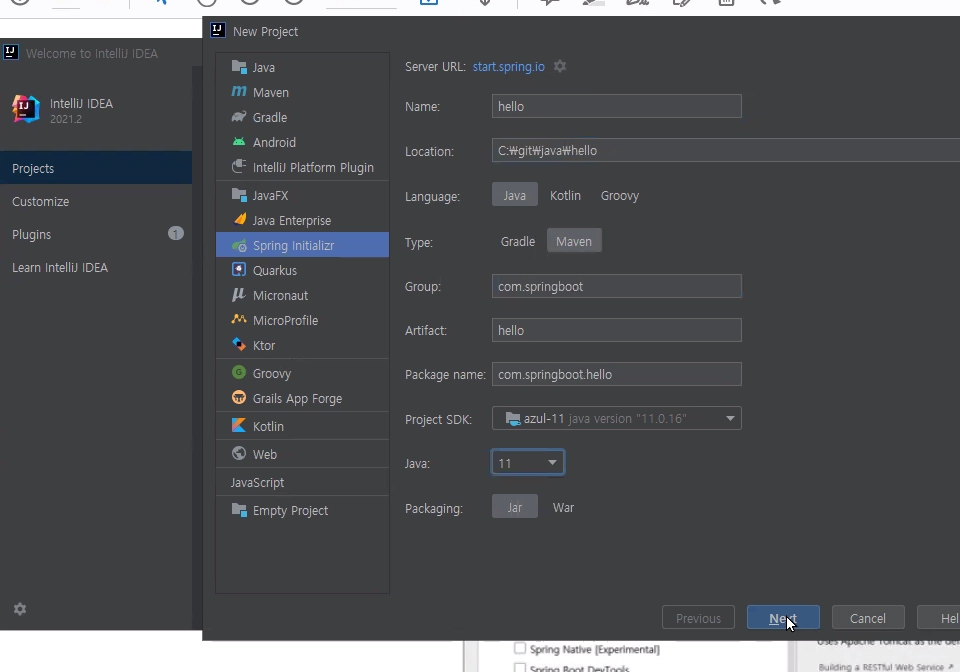Screen dimensions: 960x672
Task: Open Learn IntelliJ IDEA tab
Action: coord(96,267)
